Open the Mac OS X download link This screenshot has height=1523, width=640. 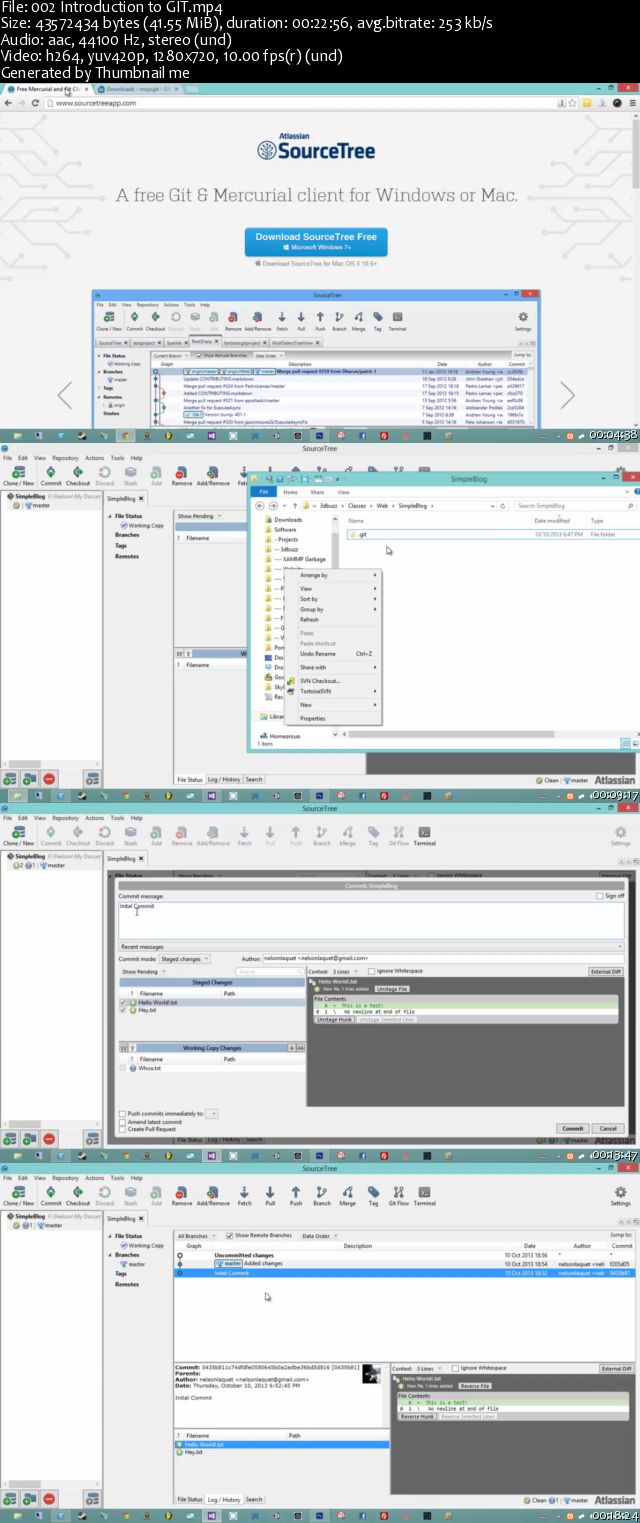[318, 264]
